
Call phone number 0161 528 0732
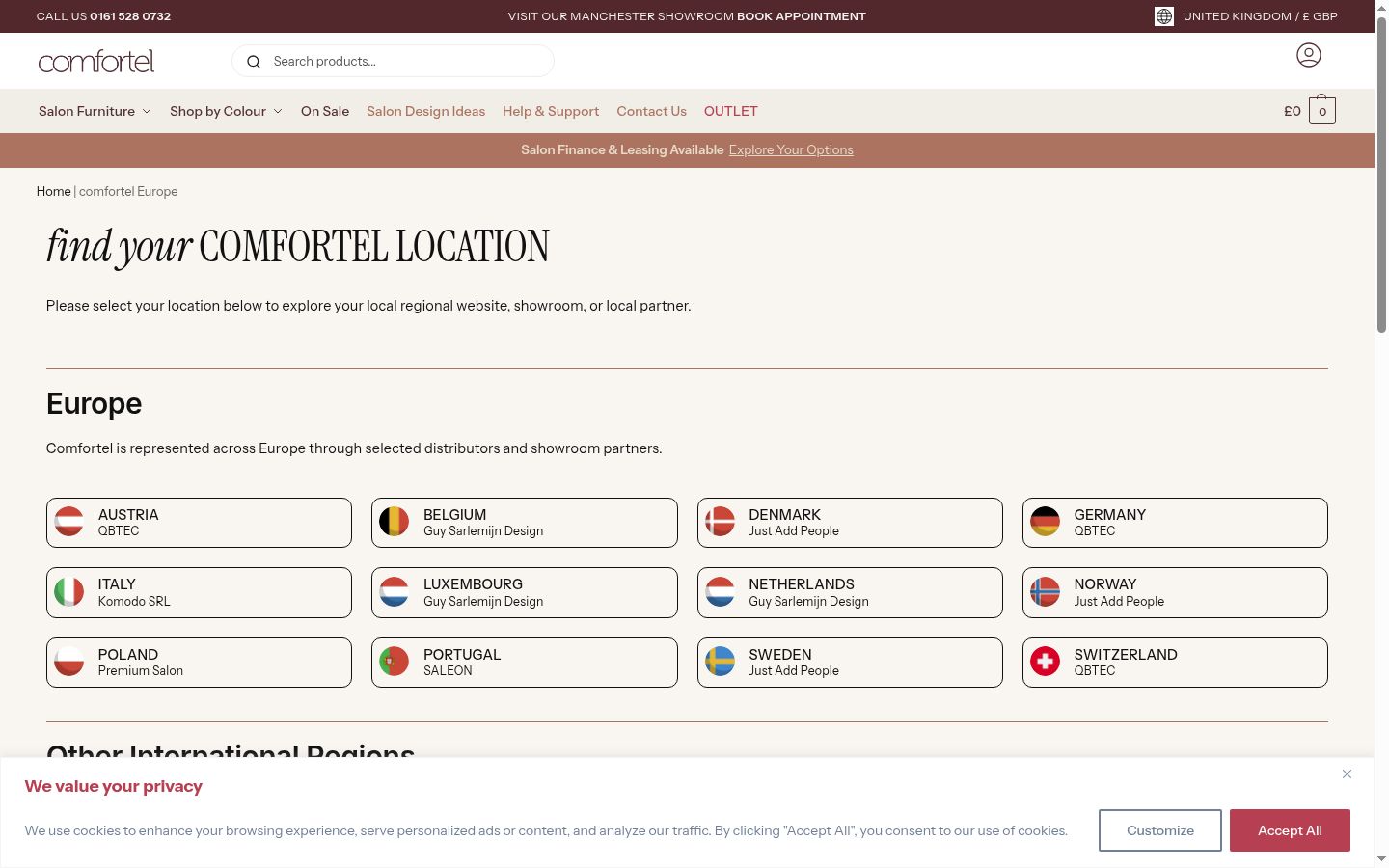point(130,16)
